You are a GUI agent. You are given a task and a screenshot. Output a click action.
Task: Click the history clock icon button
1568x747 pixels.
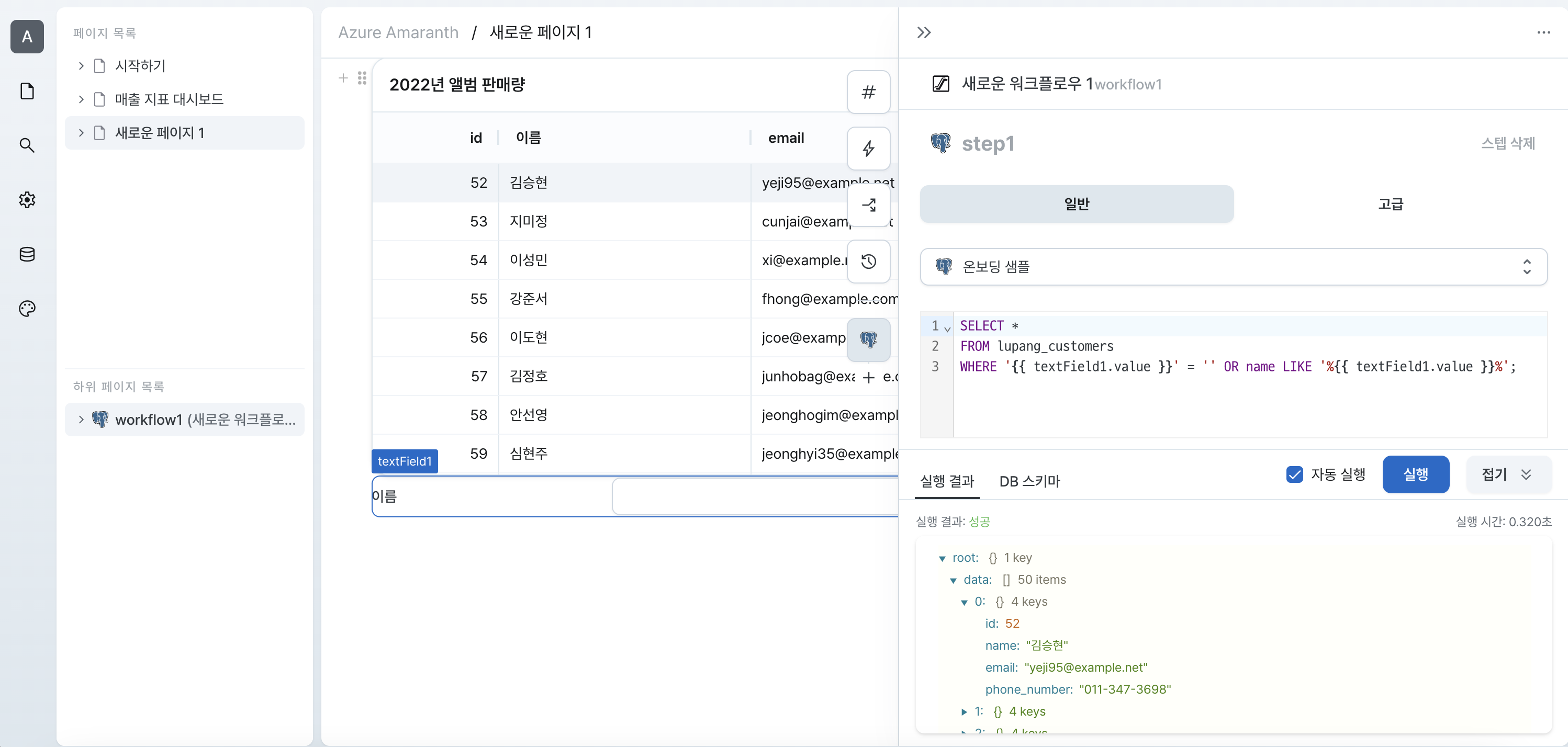(x=869, y=262)
